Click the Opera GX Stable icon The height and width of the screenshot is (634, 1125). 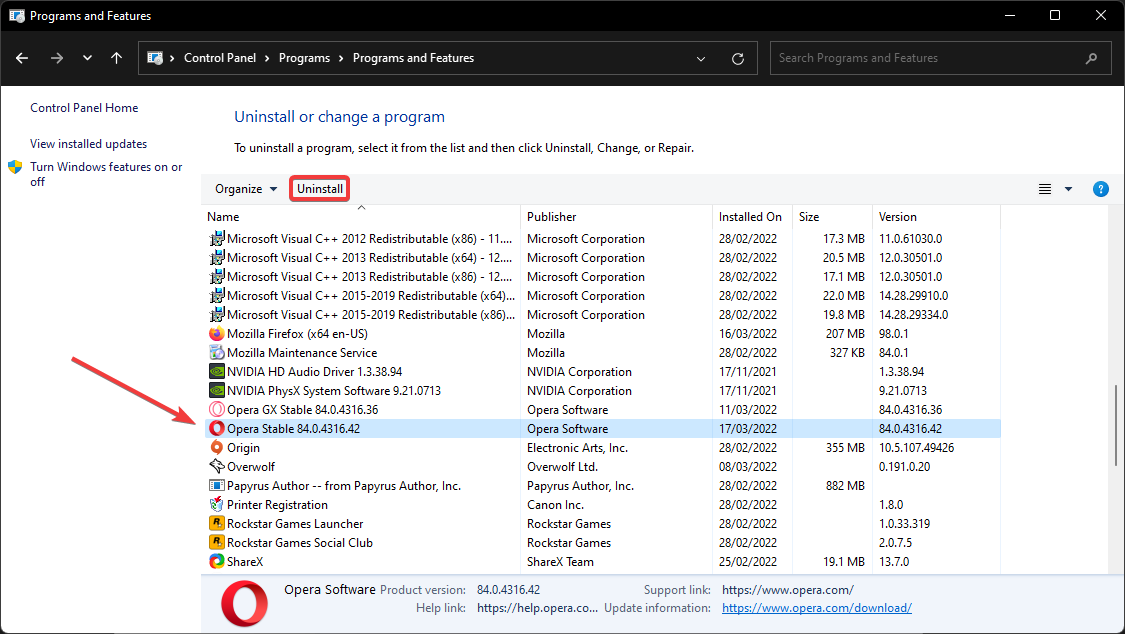coord(217,410)
